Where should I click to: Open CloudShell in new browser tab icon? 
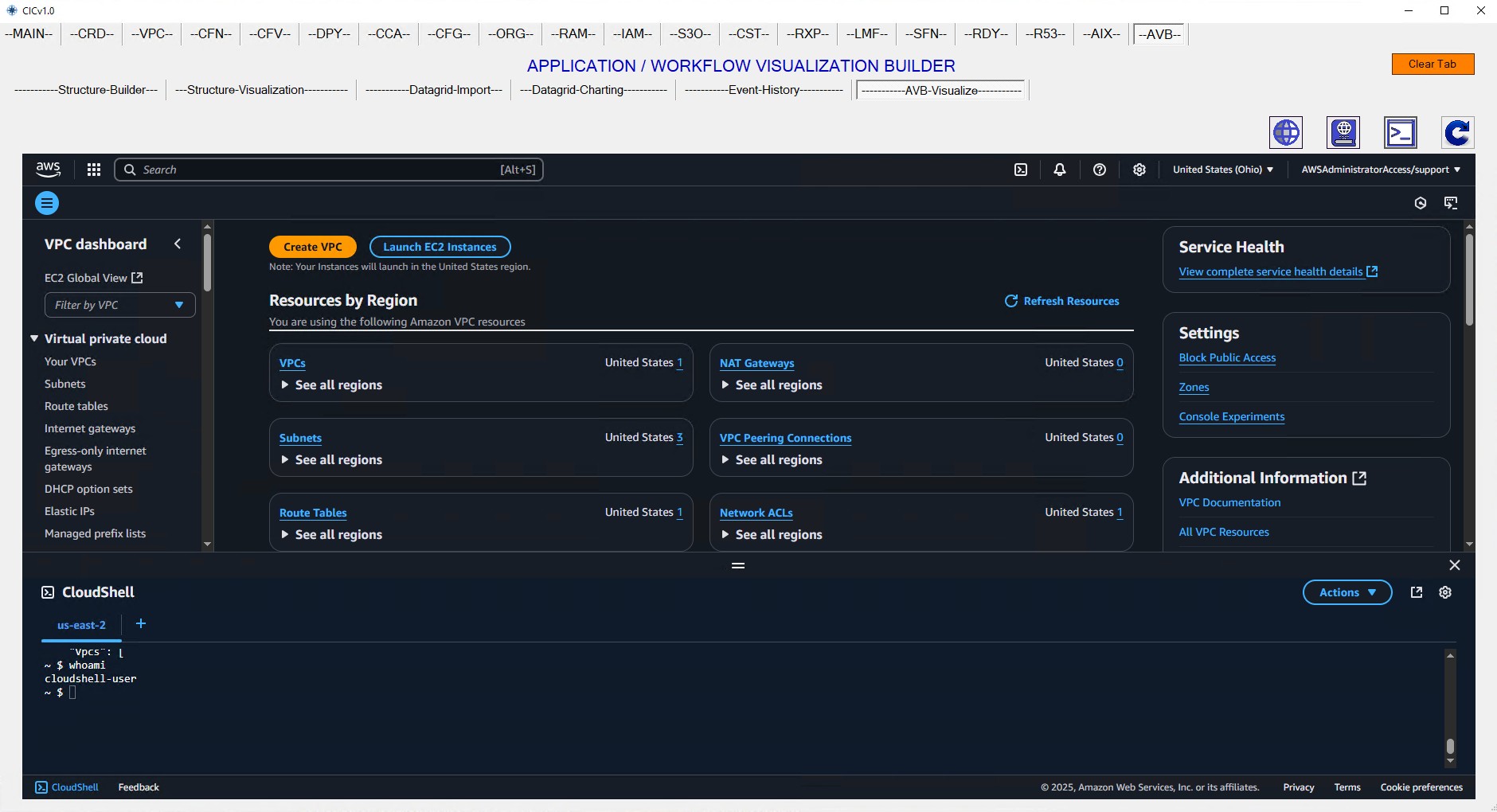tap(1417, 592)
